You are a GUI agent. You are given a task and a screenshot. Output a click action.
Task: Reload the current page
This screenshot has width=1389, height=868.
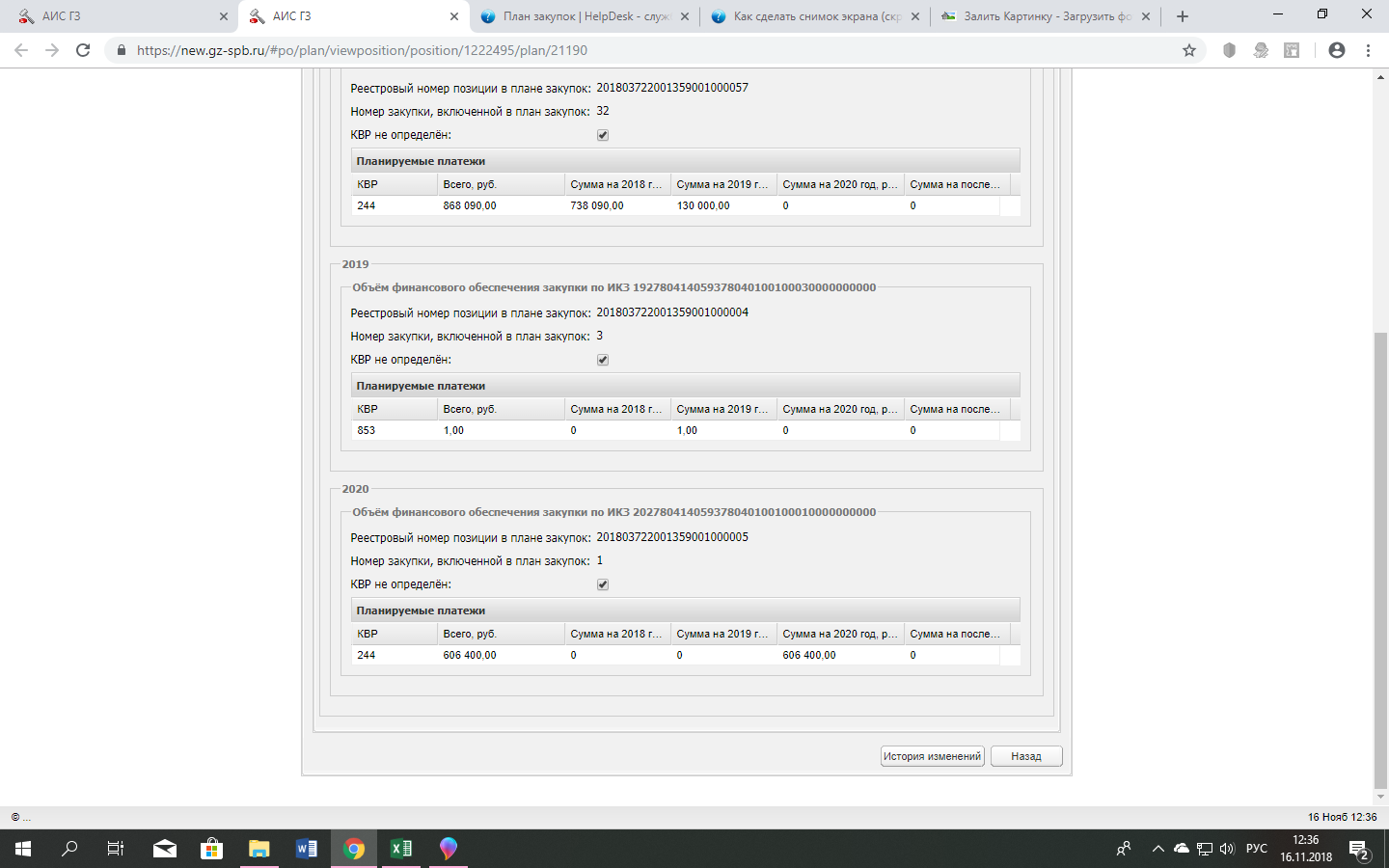click(83, 50)
